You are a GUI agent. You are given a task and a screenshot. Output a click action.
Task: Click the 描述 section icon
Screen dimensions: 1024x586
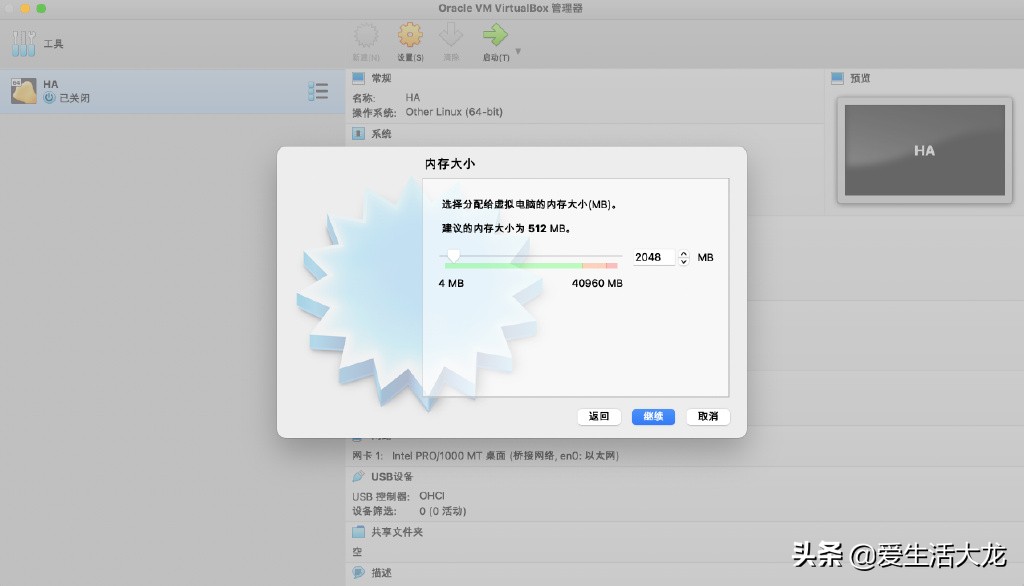357,572
